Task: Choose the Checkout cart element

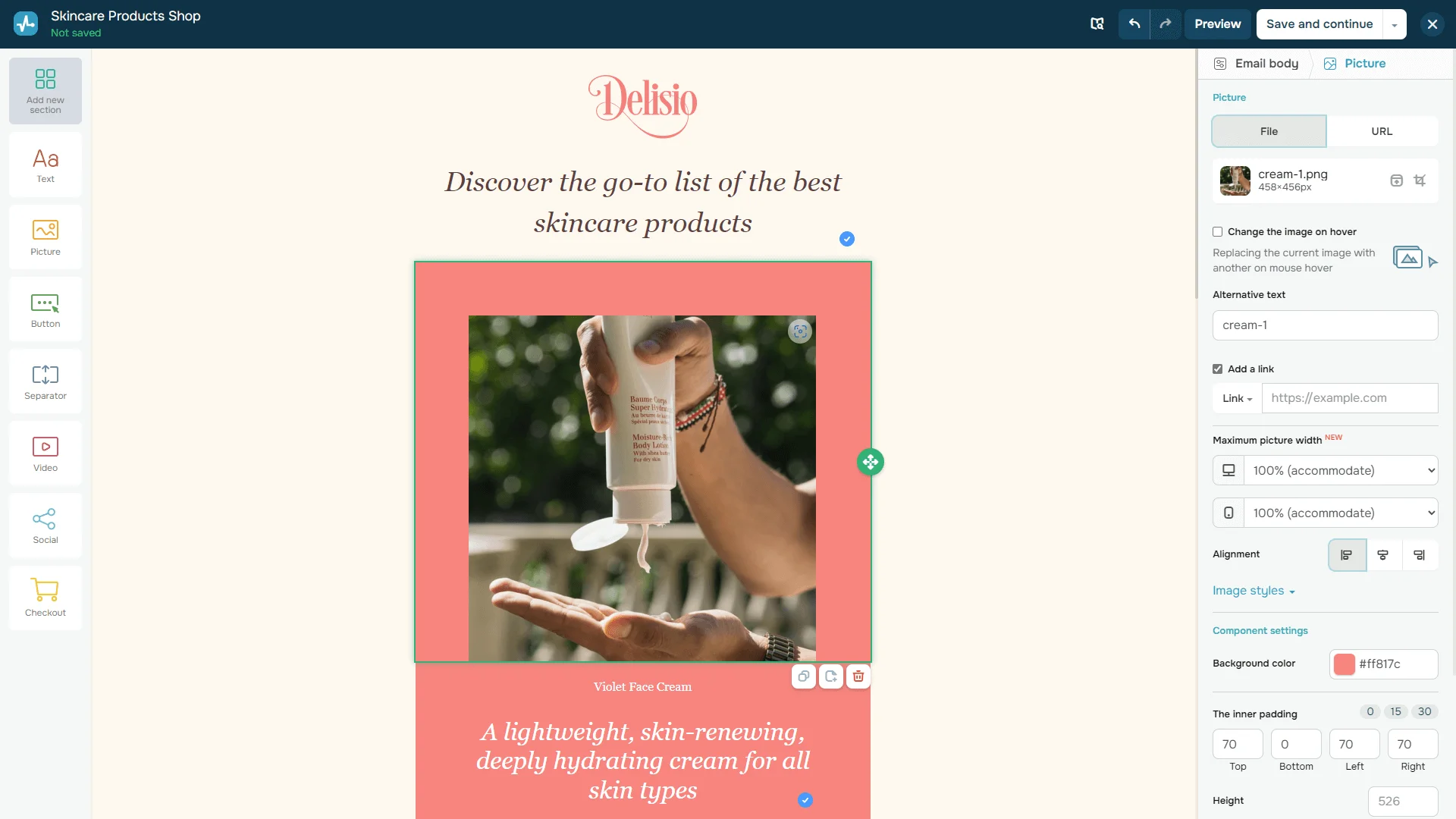Action: click(45, 598)
